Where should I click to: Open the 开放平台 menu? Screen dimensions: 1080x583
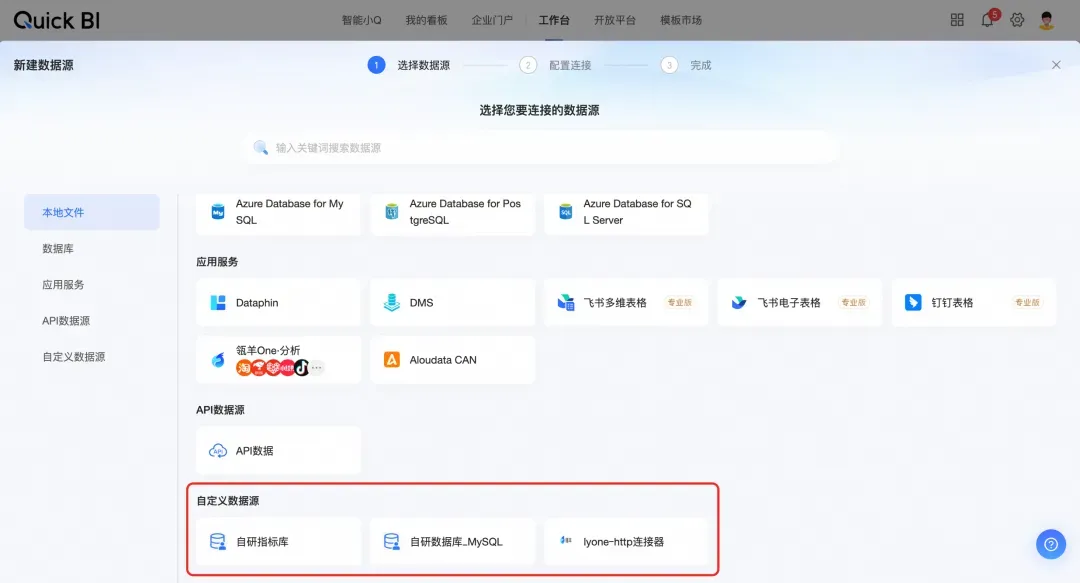coord(614,20)
